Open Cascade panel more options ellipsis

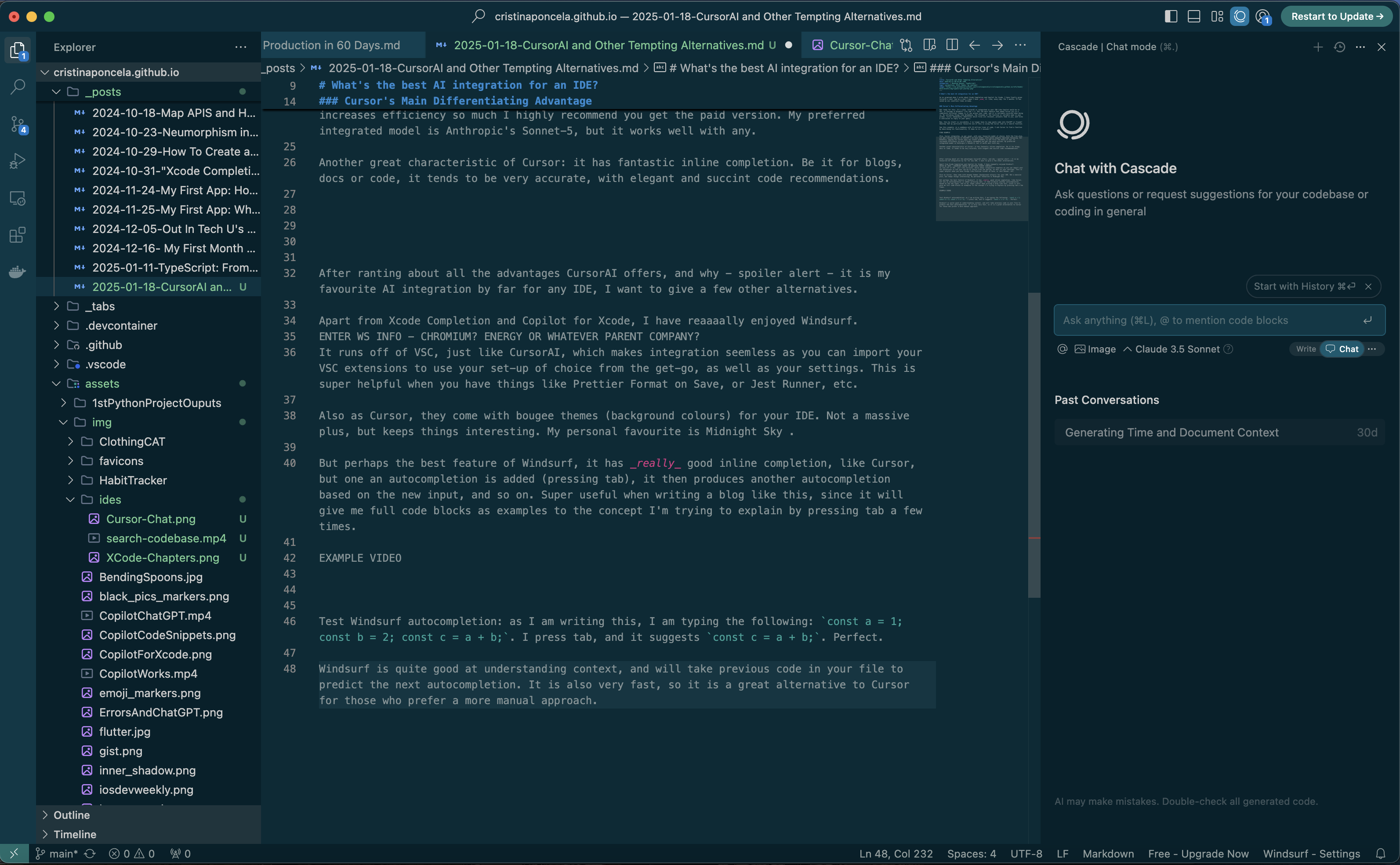(1360, 47)
